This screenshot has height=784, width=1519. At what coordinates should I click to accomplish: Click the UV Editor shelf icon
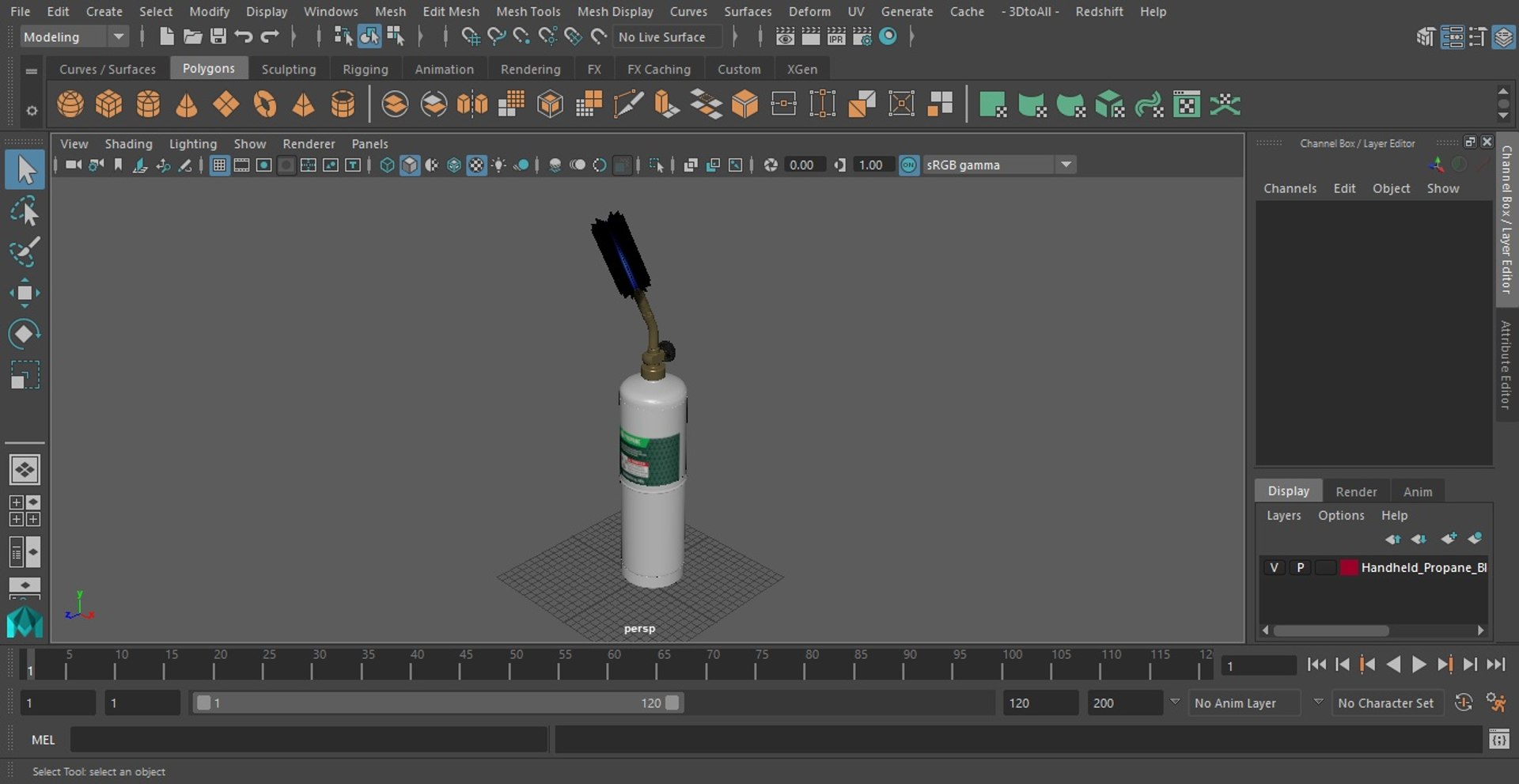(1187, 104)
